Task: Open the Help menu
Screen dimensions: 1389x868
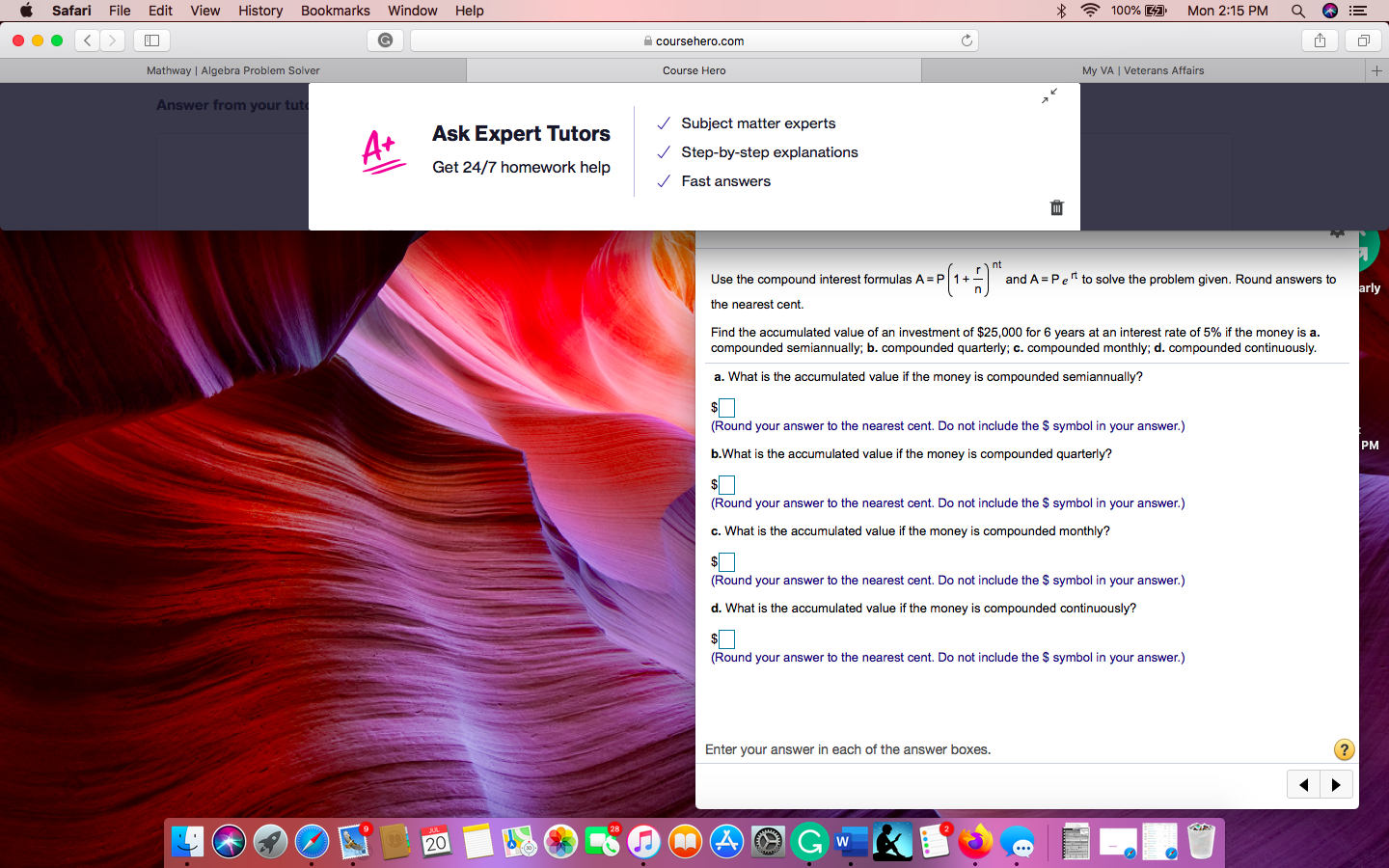Action: [x=469, y=11]
